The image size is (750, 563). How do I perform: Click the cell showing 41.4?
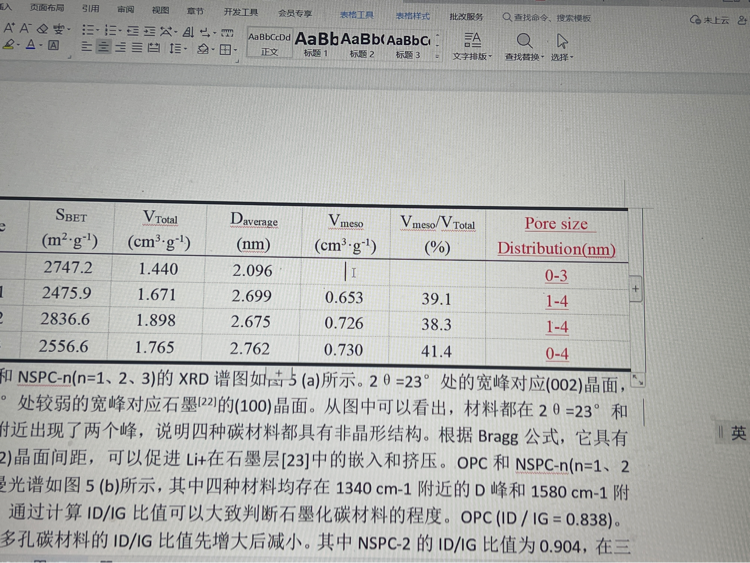click(x=436, y=352)
